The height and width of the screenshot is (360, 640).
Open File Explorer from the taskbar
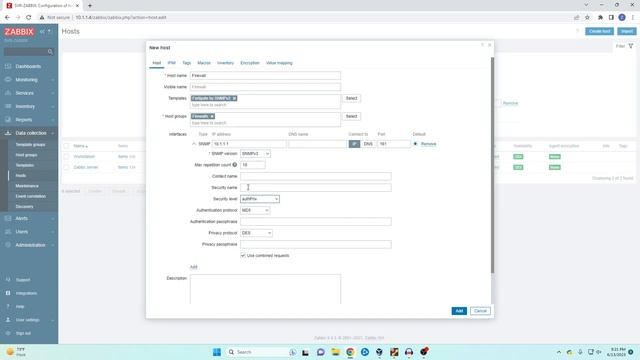coord(336,352)
